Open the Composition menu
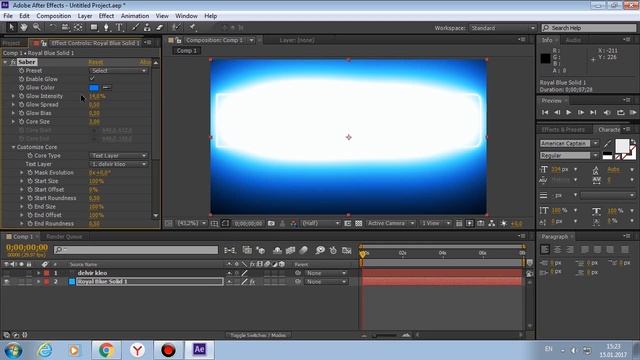The width and height of the screenshot is (640, 360). tap(53, 16)
